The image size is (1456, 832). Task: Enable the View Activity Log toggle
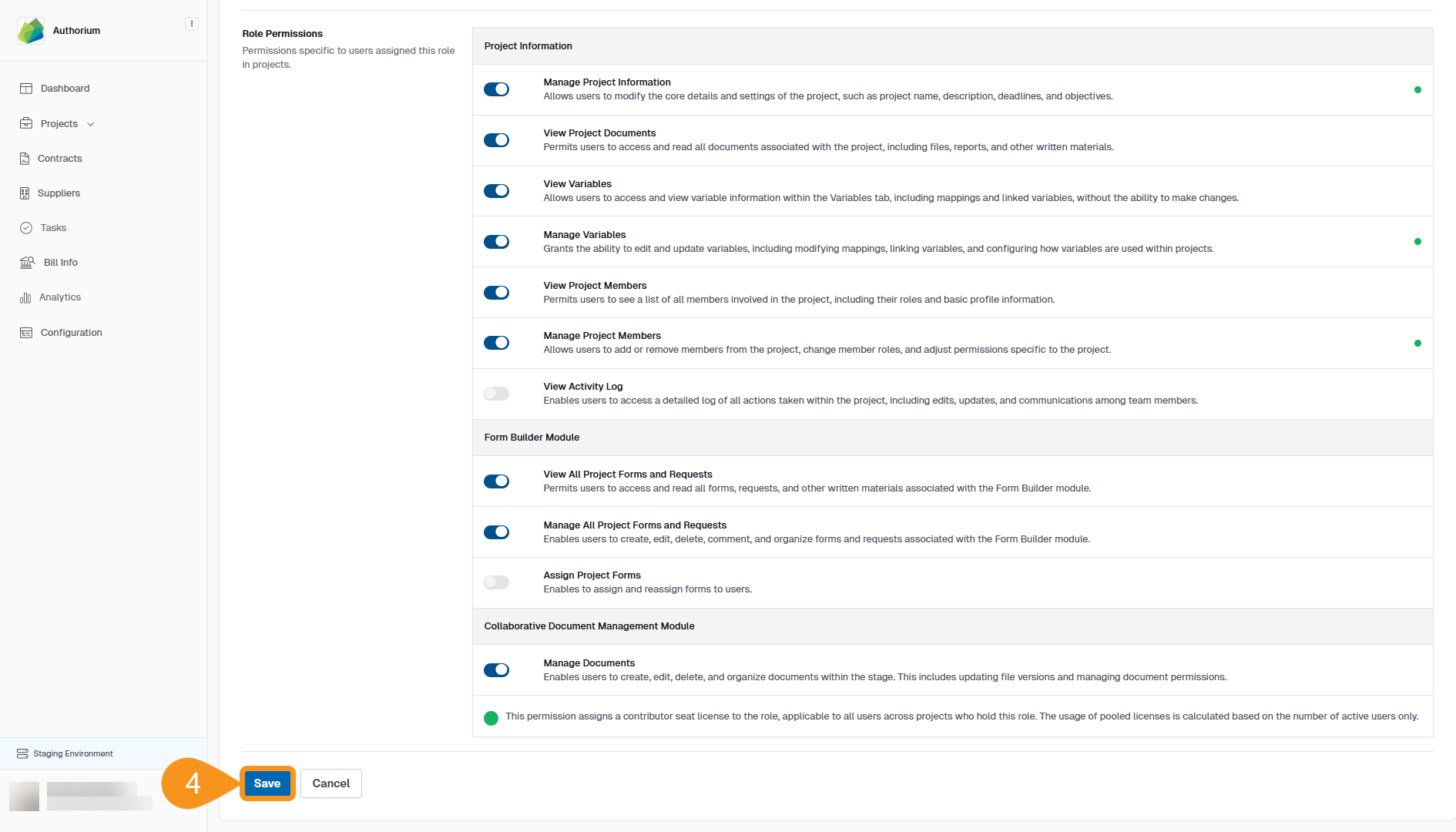(497, 394)
